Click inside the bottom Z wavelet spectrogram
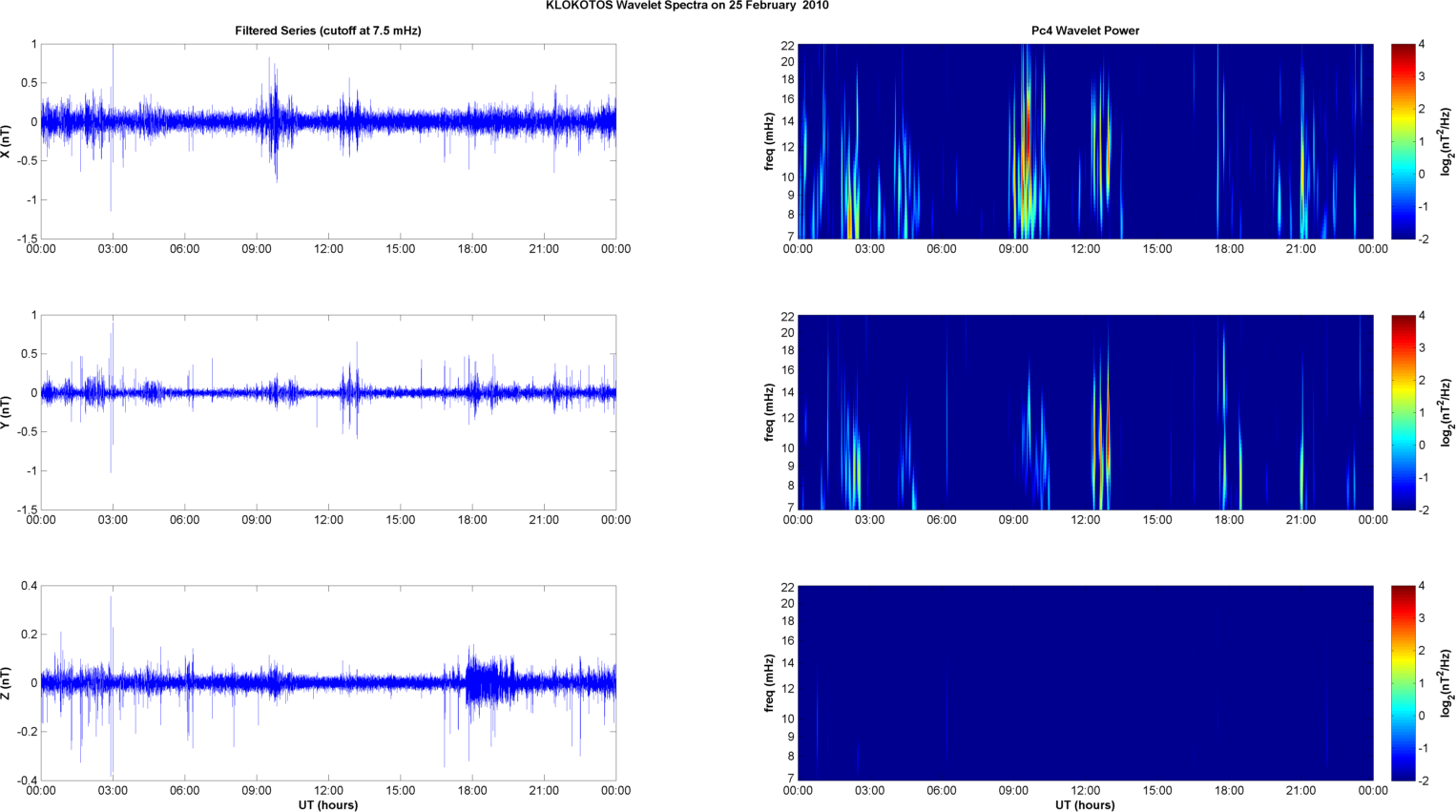 pos(1085,683)
